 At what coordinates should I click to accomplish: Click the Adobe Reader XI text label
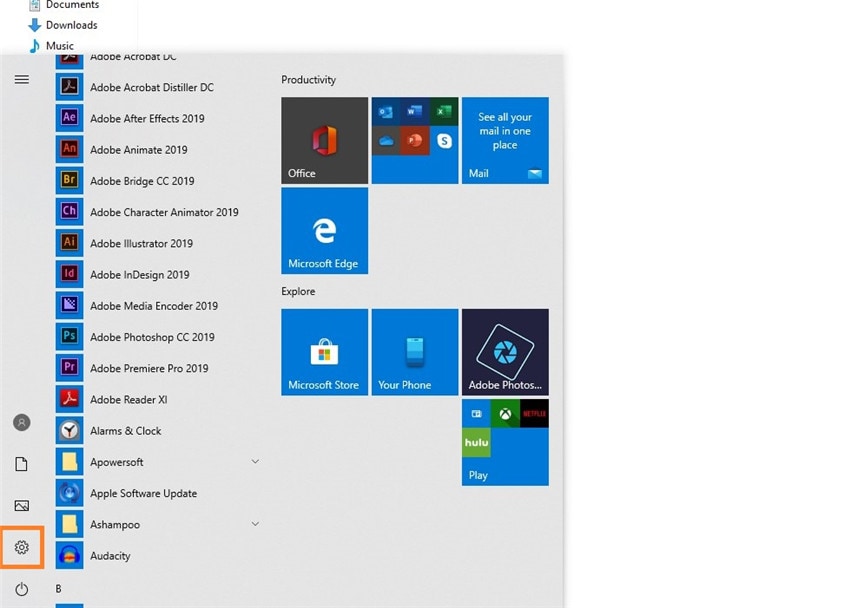click(128, 400)
